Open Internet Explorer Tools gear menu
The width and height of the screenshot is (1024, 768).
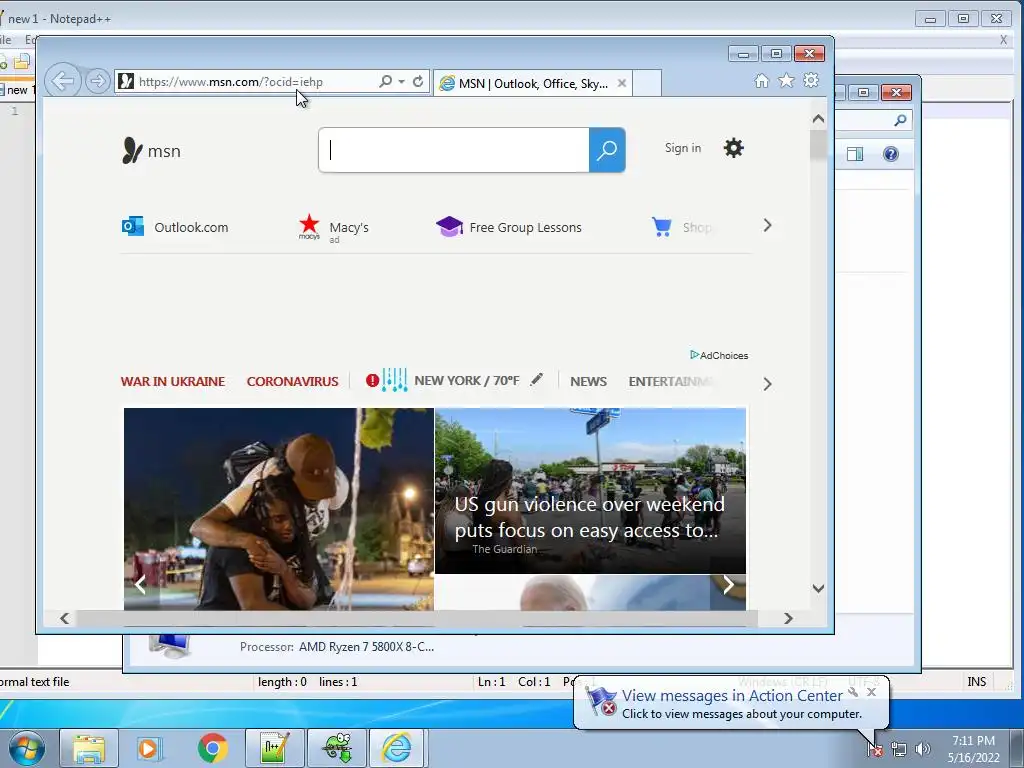click(811, 80)
